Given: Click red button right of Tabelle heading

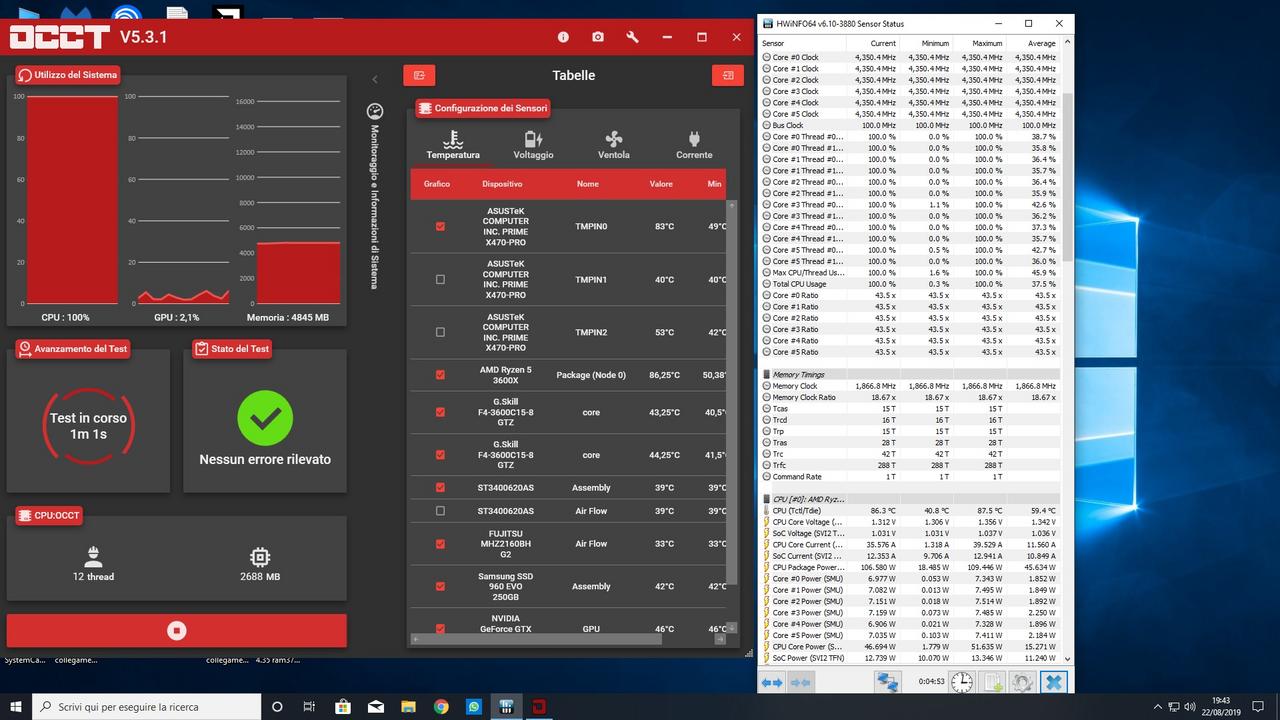Looking at the screenshot, I should click(728, 75).
